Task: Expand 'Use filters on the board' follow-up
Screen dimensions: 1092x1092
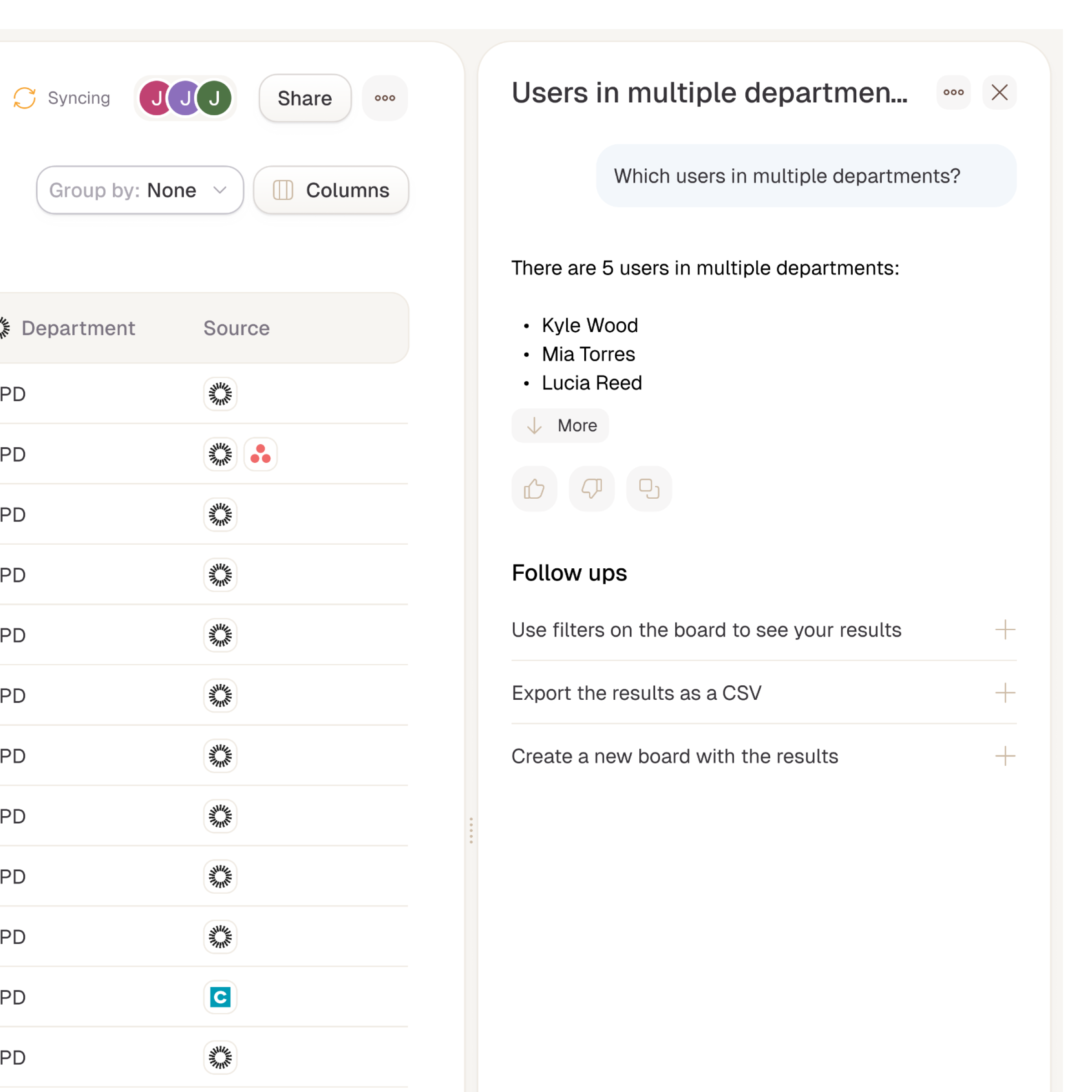Action: pyautogui.click(x=1004, y=629)
